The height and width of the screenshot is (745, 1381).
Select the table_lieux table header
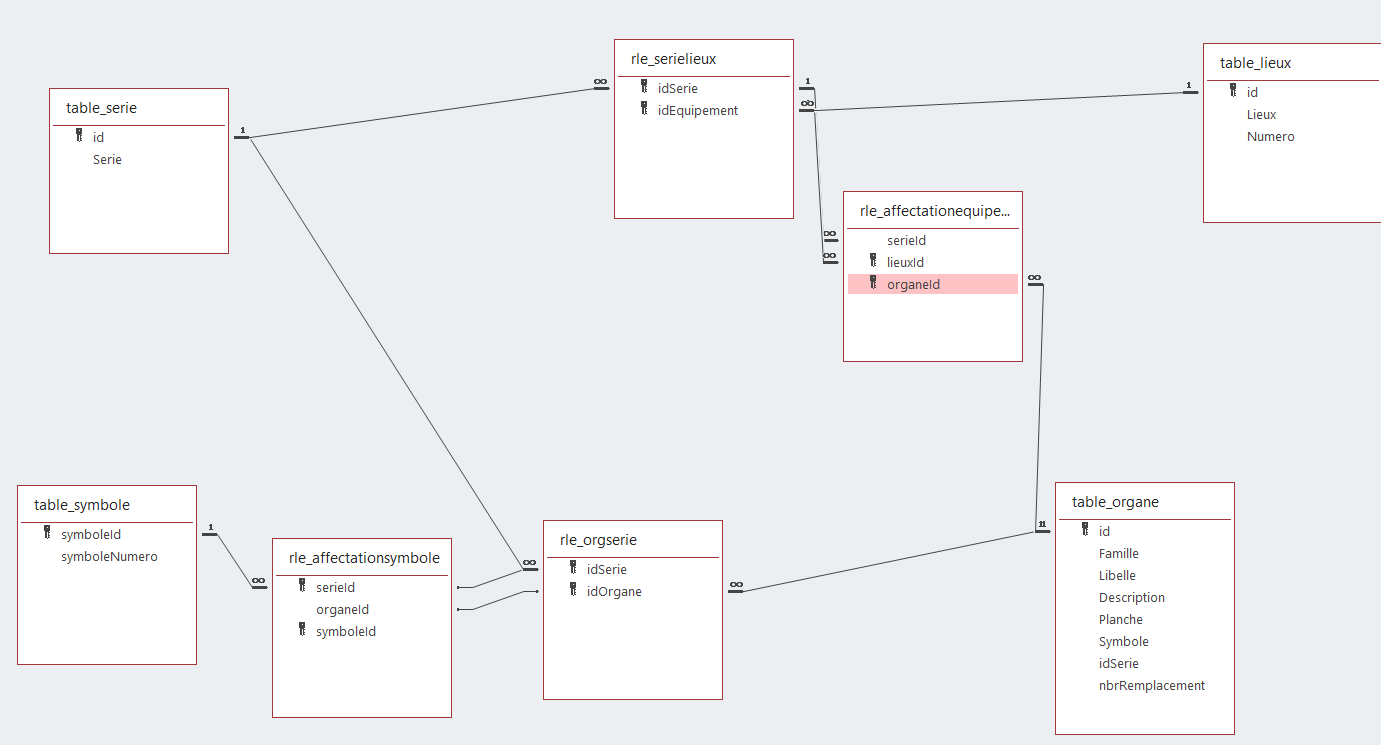1292,63
